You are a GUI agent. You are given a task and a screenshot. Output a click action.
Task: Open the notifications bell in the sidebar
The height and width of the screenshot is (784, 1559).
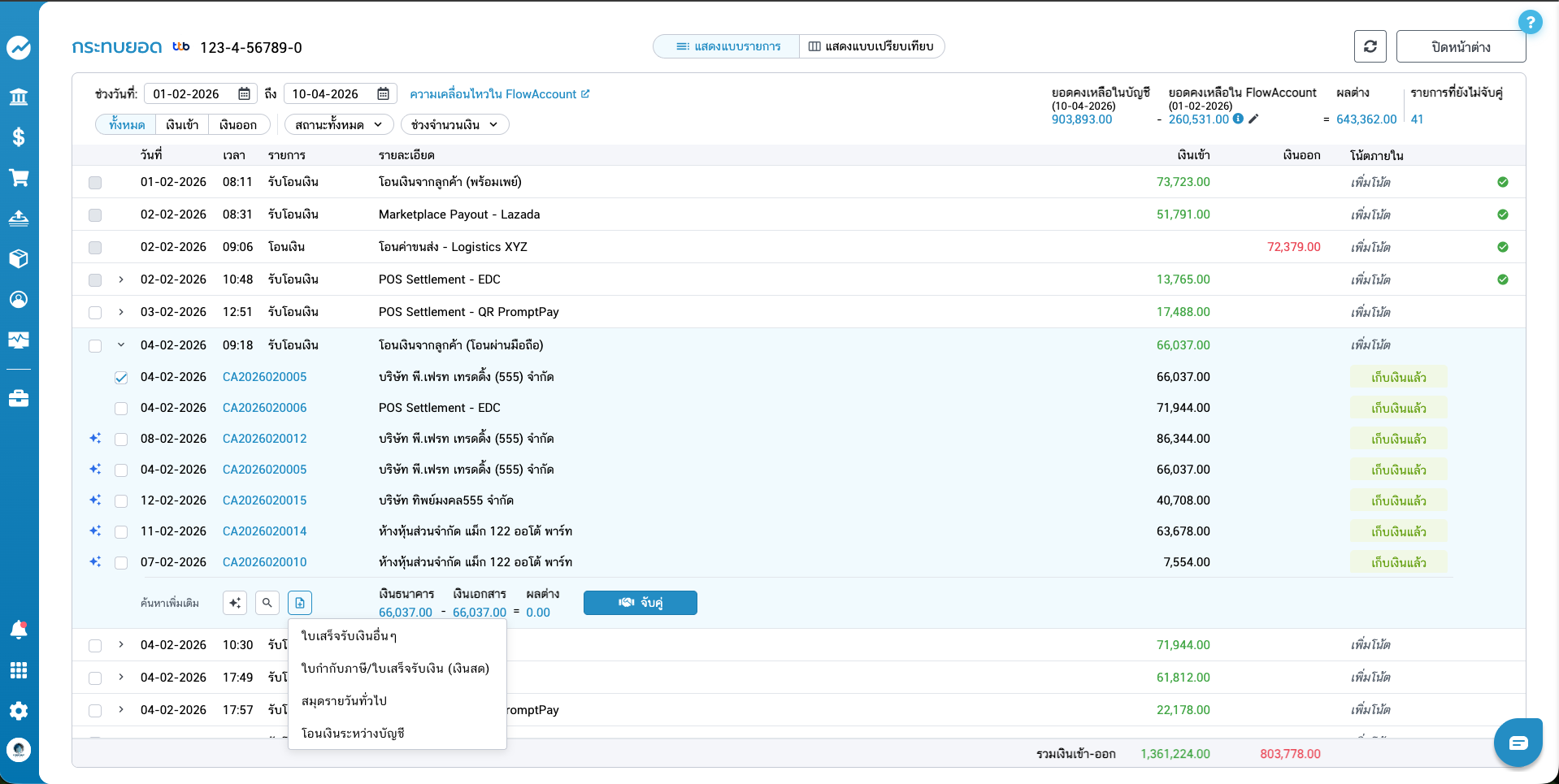(x=19, y=630)
